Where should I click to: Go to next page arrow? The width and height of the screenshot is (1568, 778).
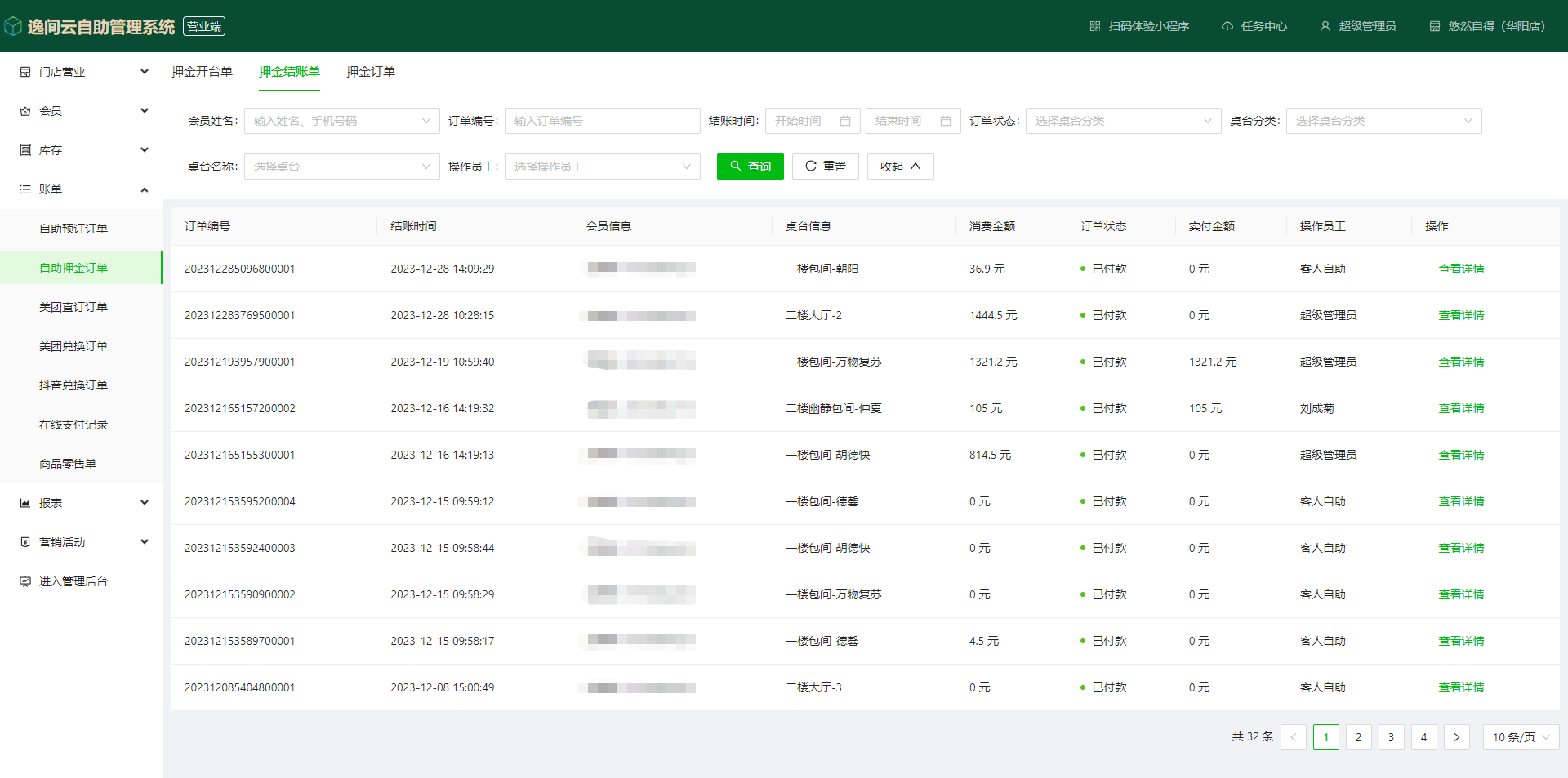(1457, 737)
